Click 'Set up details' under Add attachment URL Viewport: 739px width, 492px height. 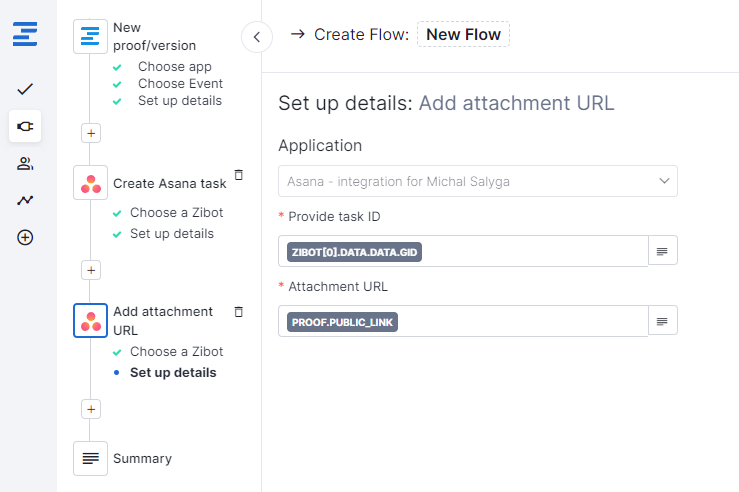point(173,373)
